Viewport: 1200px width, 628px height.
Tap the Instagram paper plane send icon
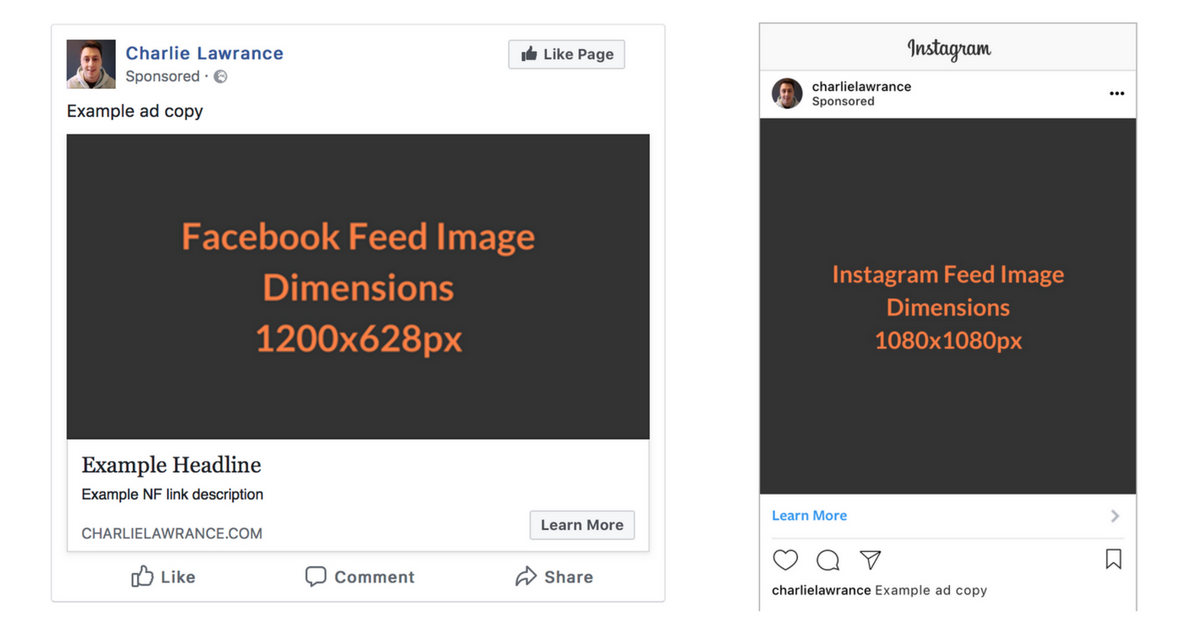point(871,560)
